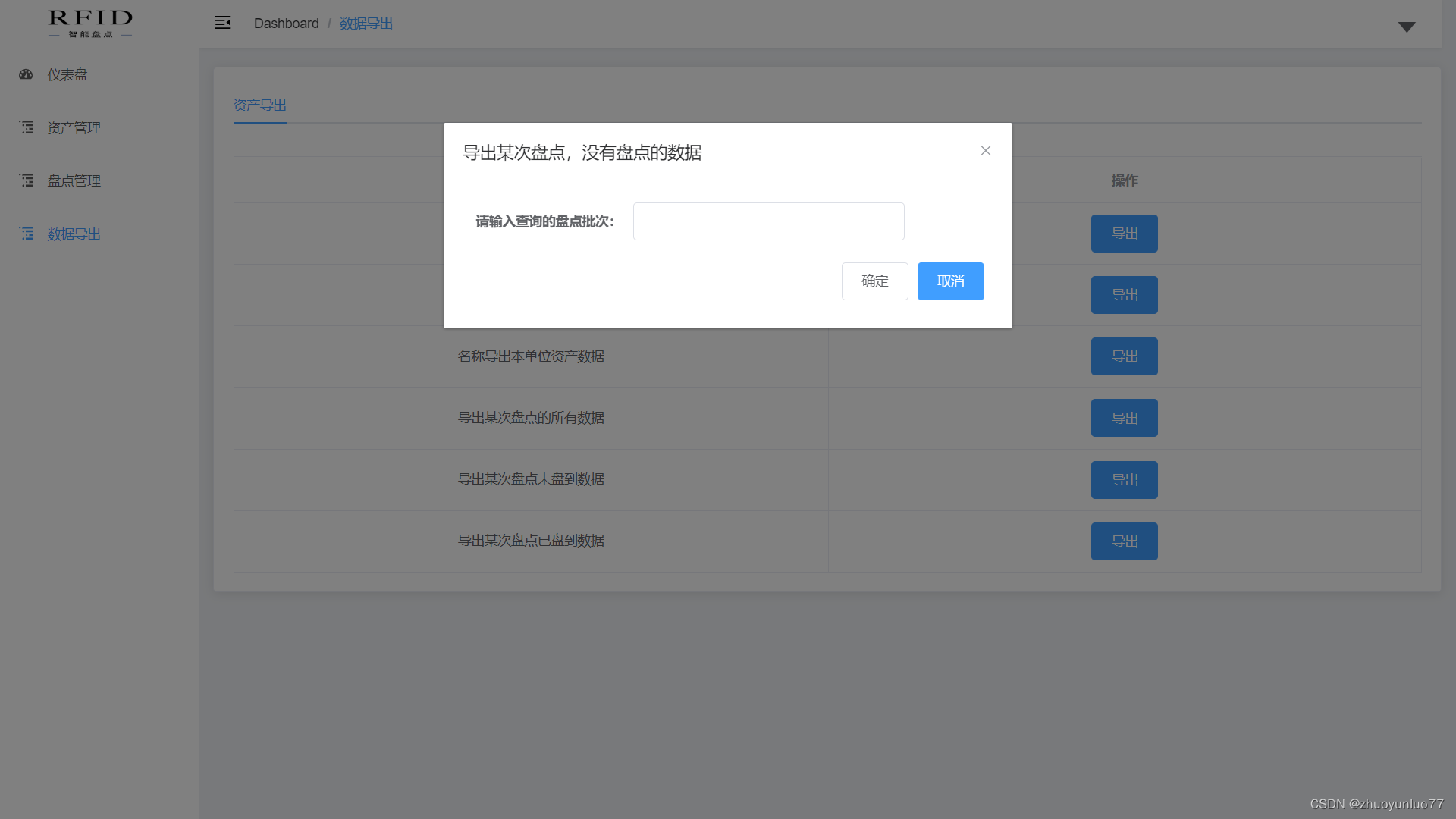Open the user account dropdown arrow

point(1407,27)
